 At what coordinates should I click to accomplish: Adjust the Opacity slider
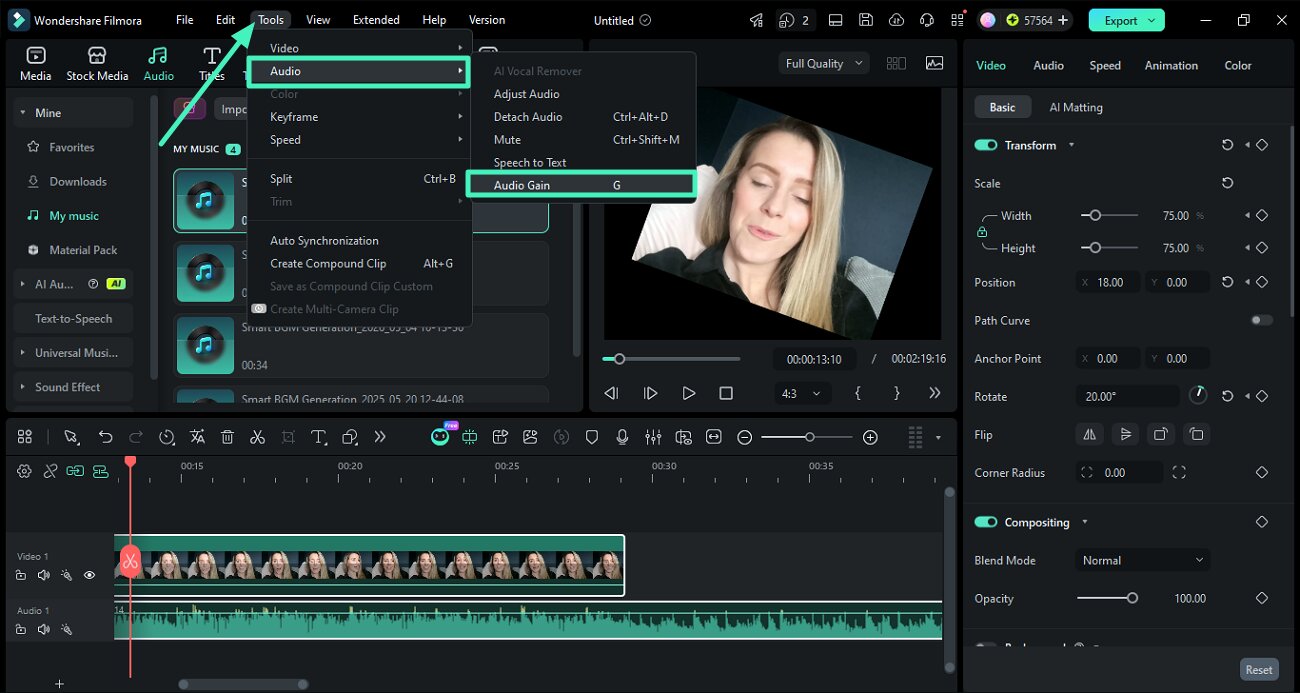click(x=1107, y=598)
